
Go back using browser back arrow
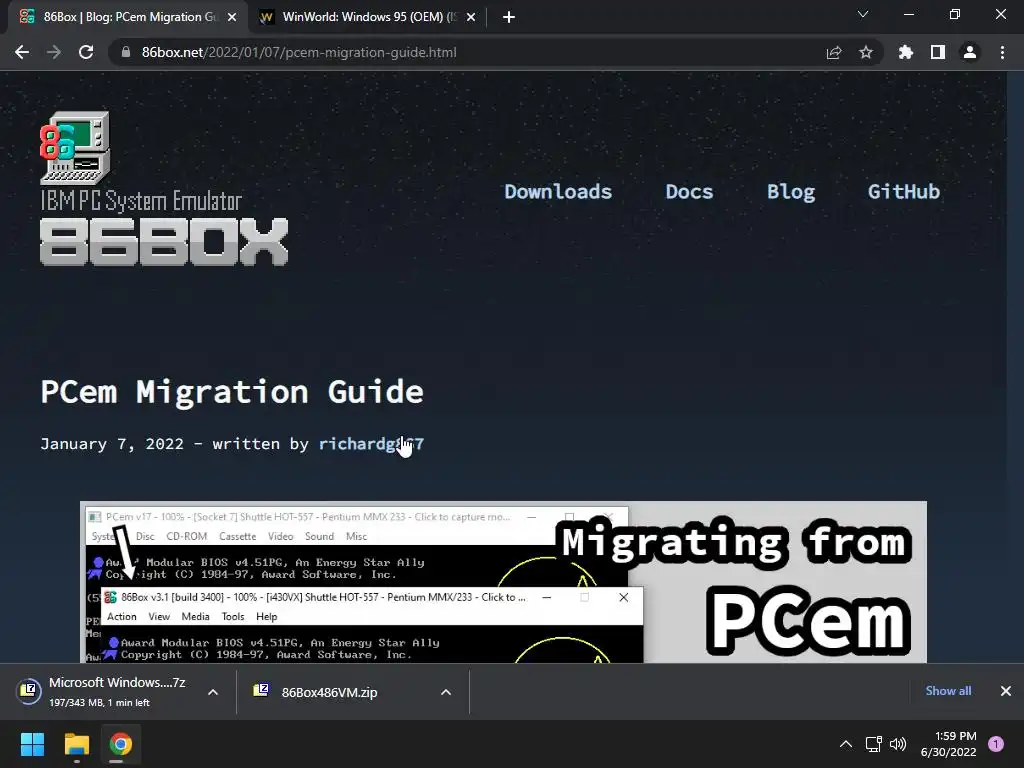point(22,52)
